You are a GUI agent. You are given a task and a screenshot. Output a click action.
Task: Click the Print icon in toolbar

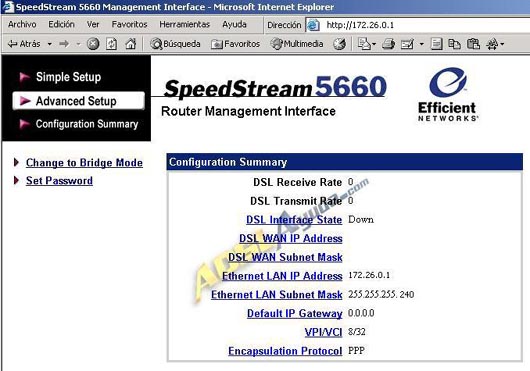[x=388, y=44]
